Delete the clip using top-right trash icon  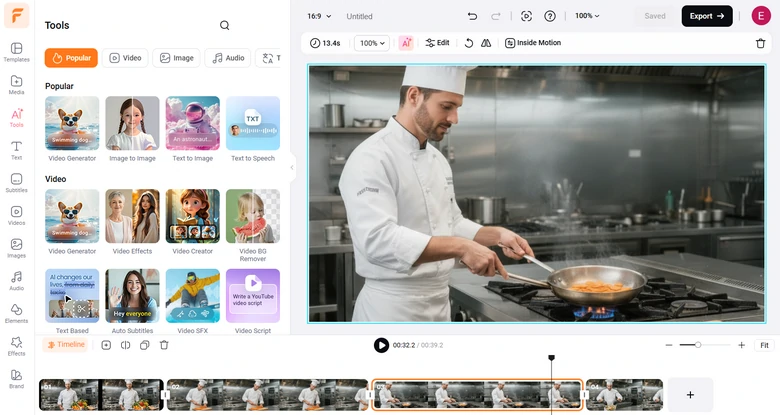click(x=760, y=43)
